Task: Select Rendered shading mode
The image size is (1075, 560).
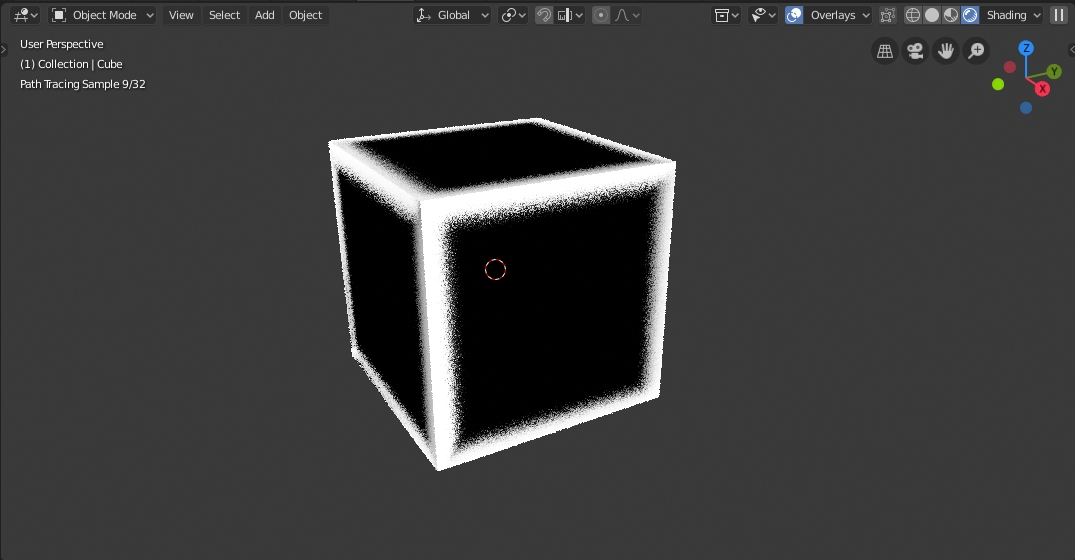Action: click(970, 15)
